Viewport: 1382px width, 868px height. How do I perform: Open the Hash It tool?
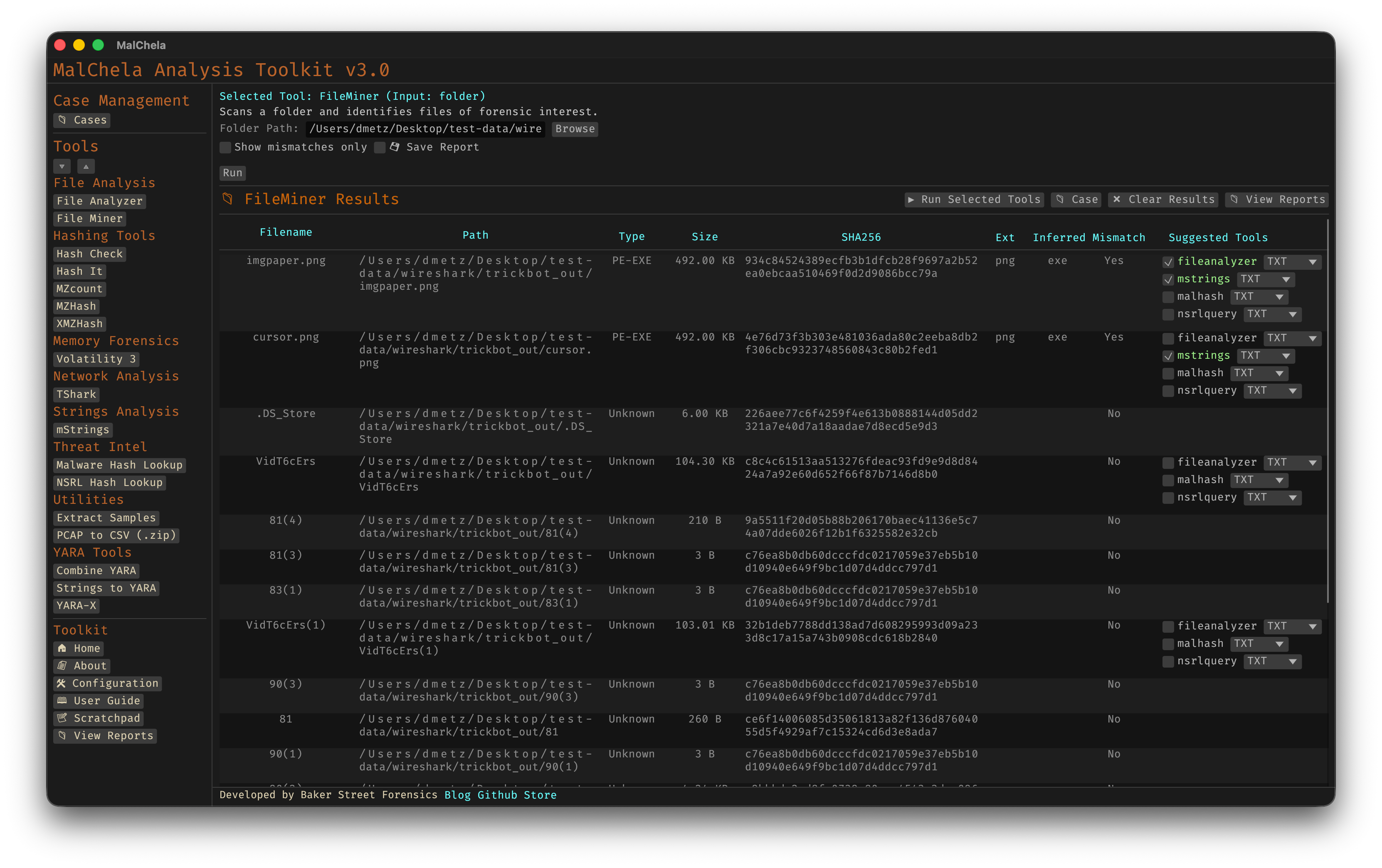point(80,271)
